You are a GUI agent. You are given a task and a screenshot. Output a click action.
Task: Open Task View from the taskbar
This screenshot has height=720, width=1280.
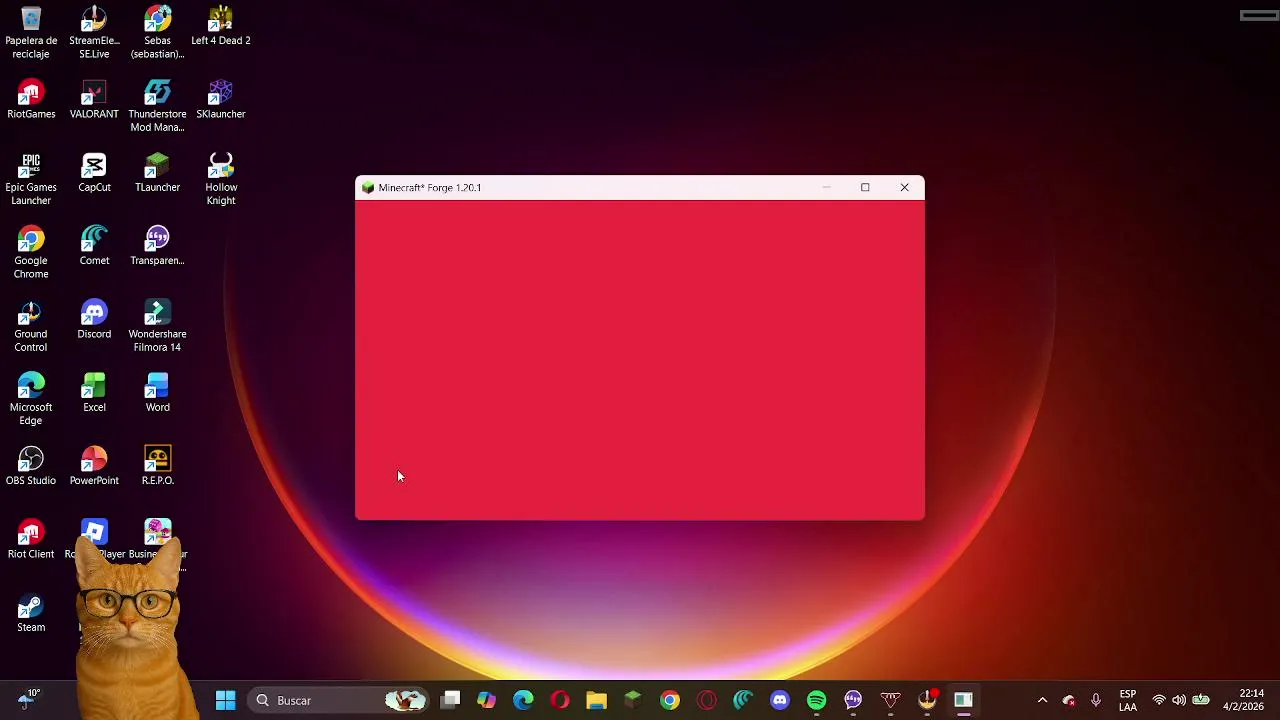click(451, 700)
